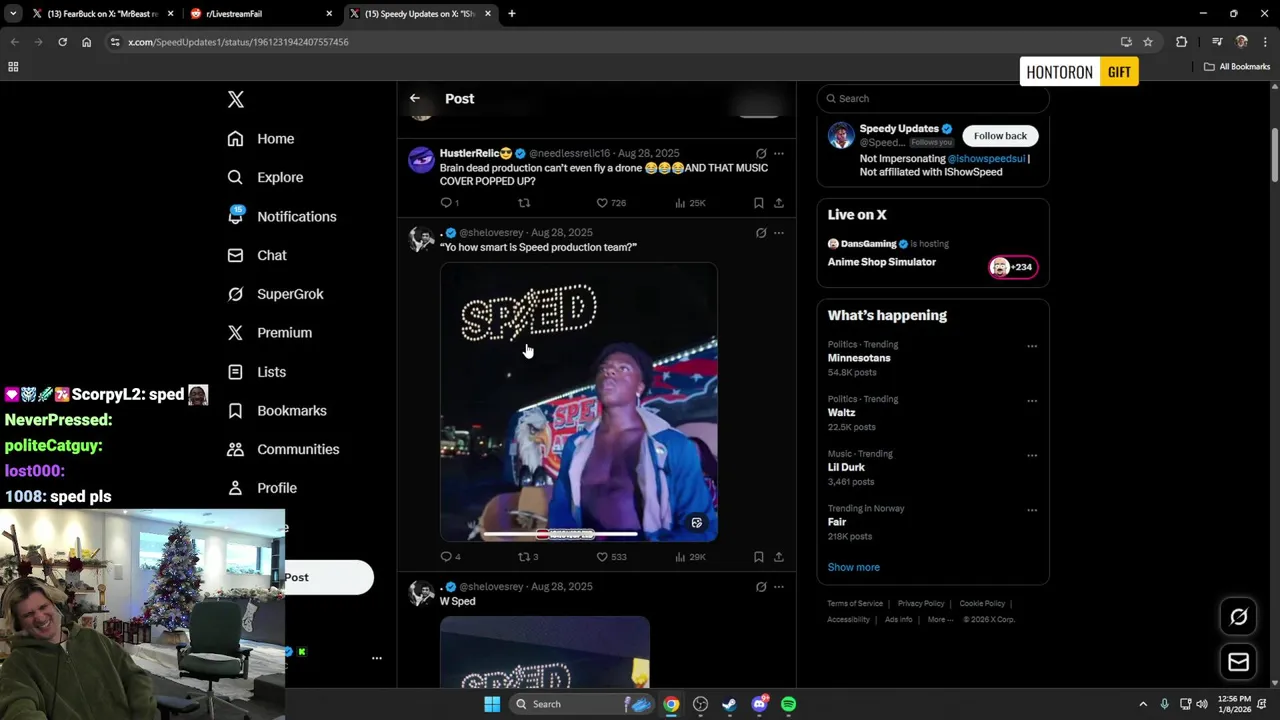Open the @ishowspeedsui mention link
1280x720 pixels.
(986, 159)
